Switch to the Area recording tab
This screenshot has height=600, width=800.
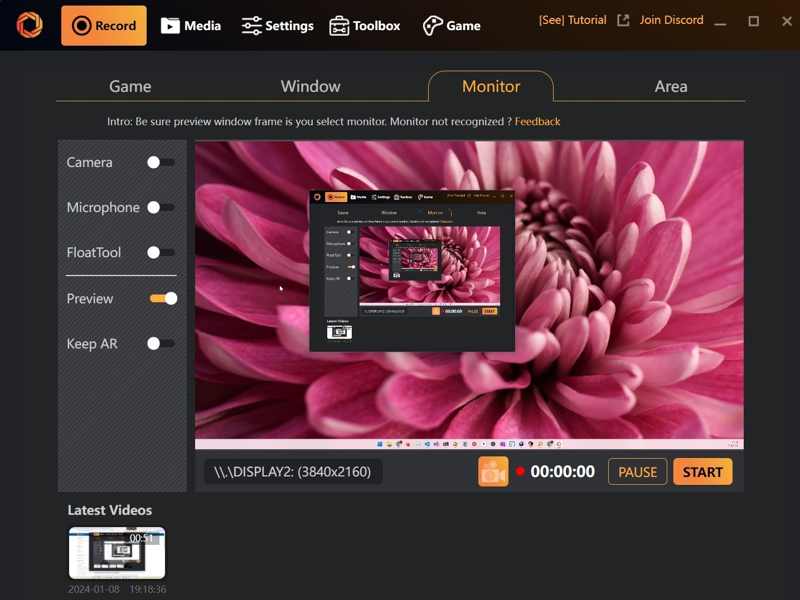click(x=671, y=86)
